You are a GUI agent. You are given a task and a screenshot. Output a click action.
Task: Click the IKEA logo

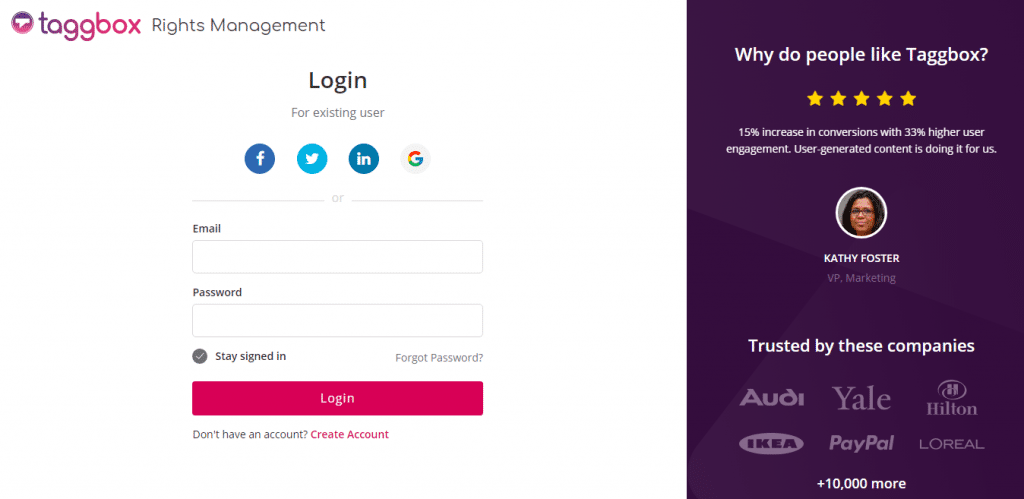[771, 443]
